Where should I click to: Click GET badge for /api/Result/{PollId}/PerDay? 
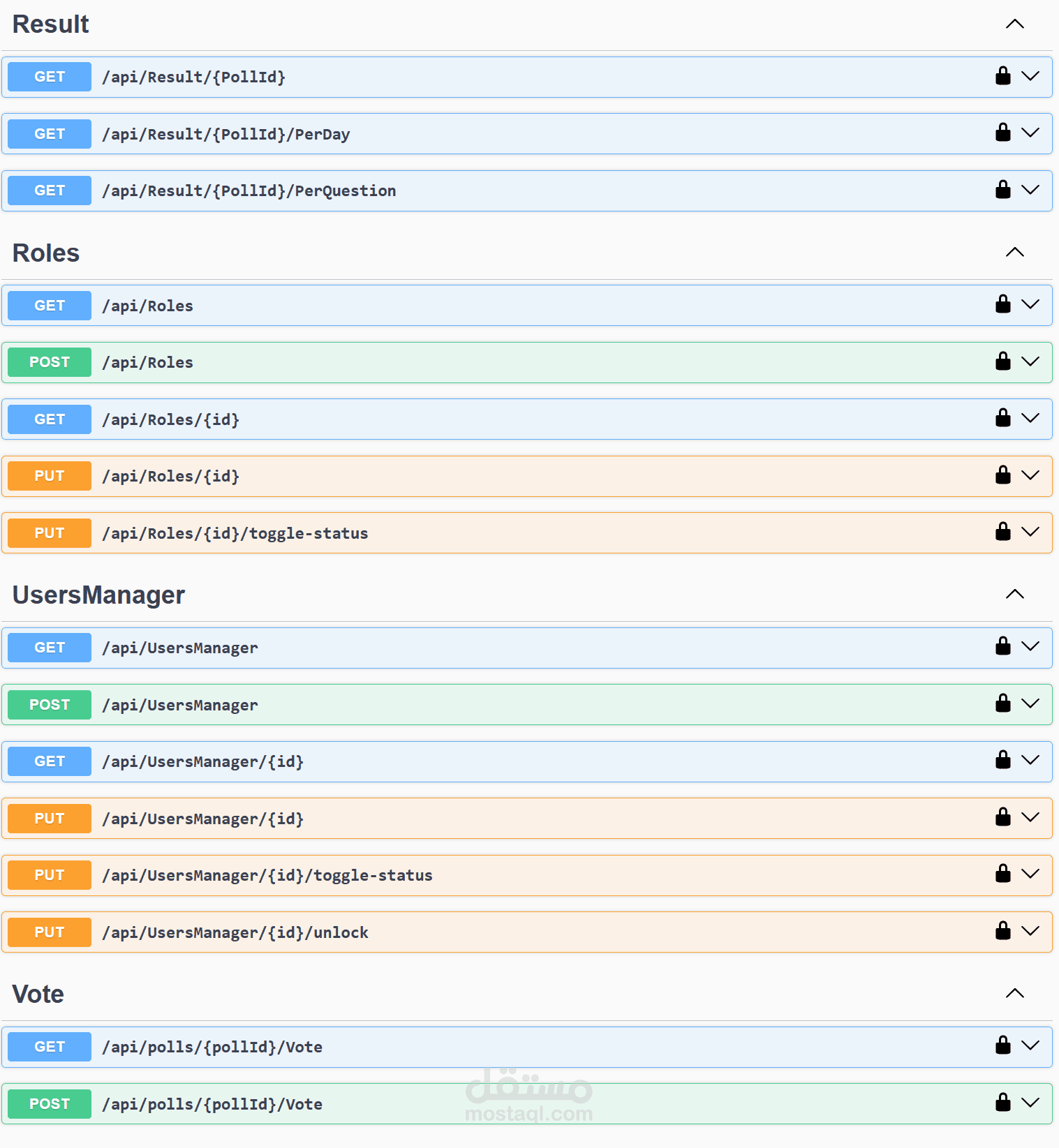(50, 134)
